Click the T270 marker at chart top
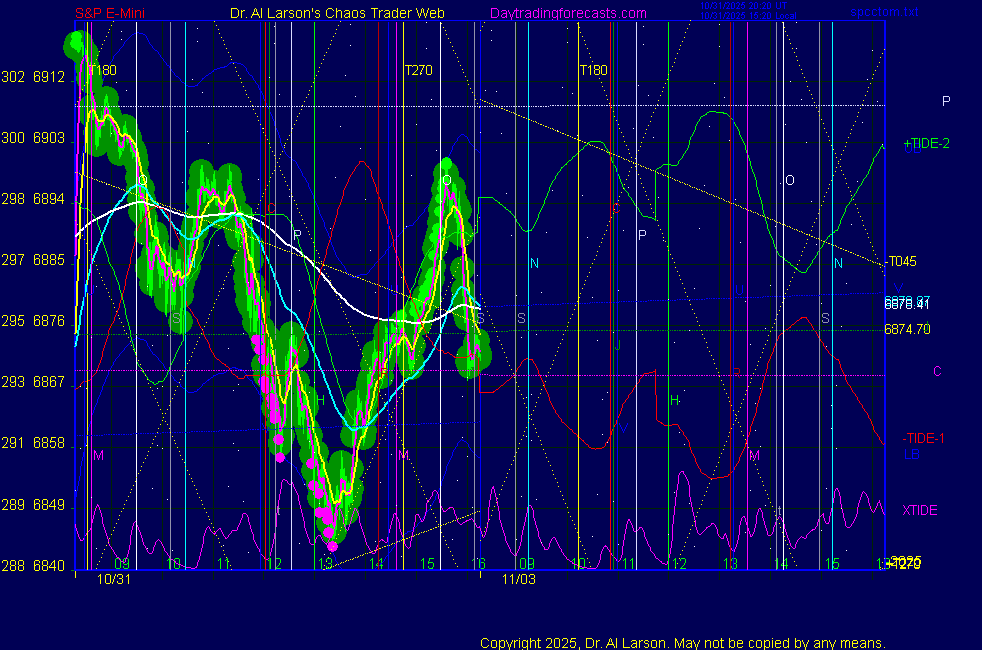The height and width of the screenshot is (650, 982). [x=418, y=70]
